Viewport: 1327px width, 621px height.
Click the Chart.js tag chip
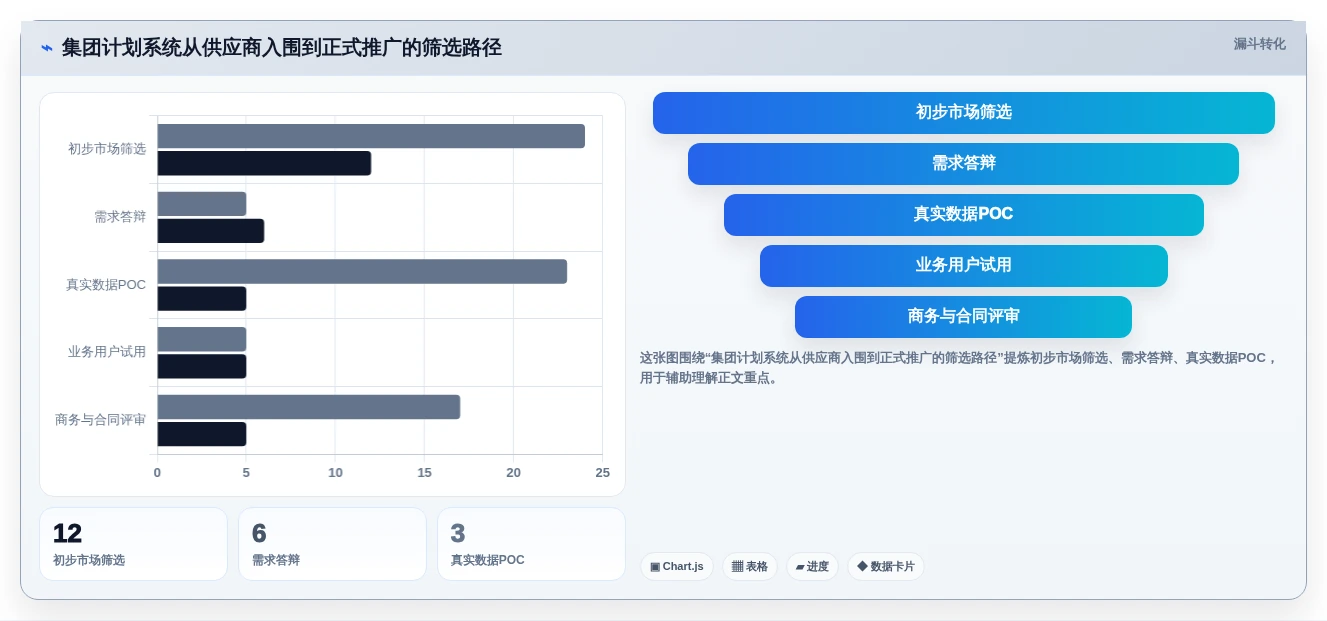coord(677,566)
